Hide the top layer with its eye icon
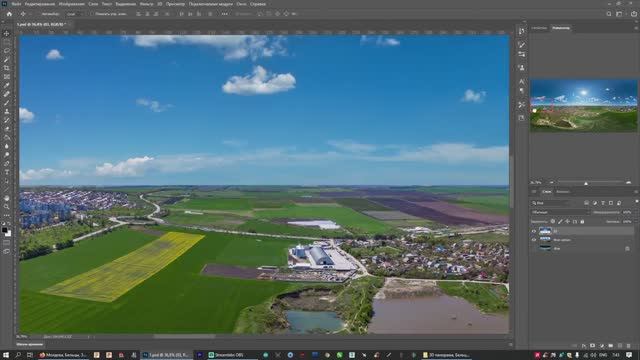Viewport: 640px width, 360px height. 533,231
